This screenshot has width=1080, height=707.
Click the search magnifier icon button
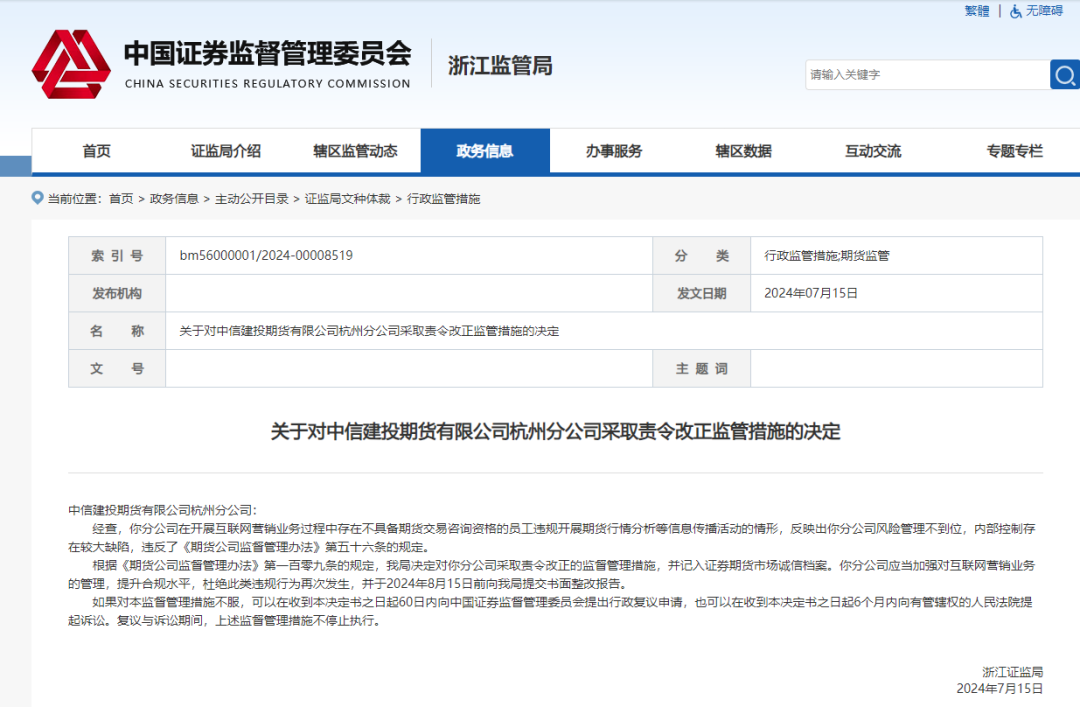1065,74
